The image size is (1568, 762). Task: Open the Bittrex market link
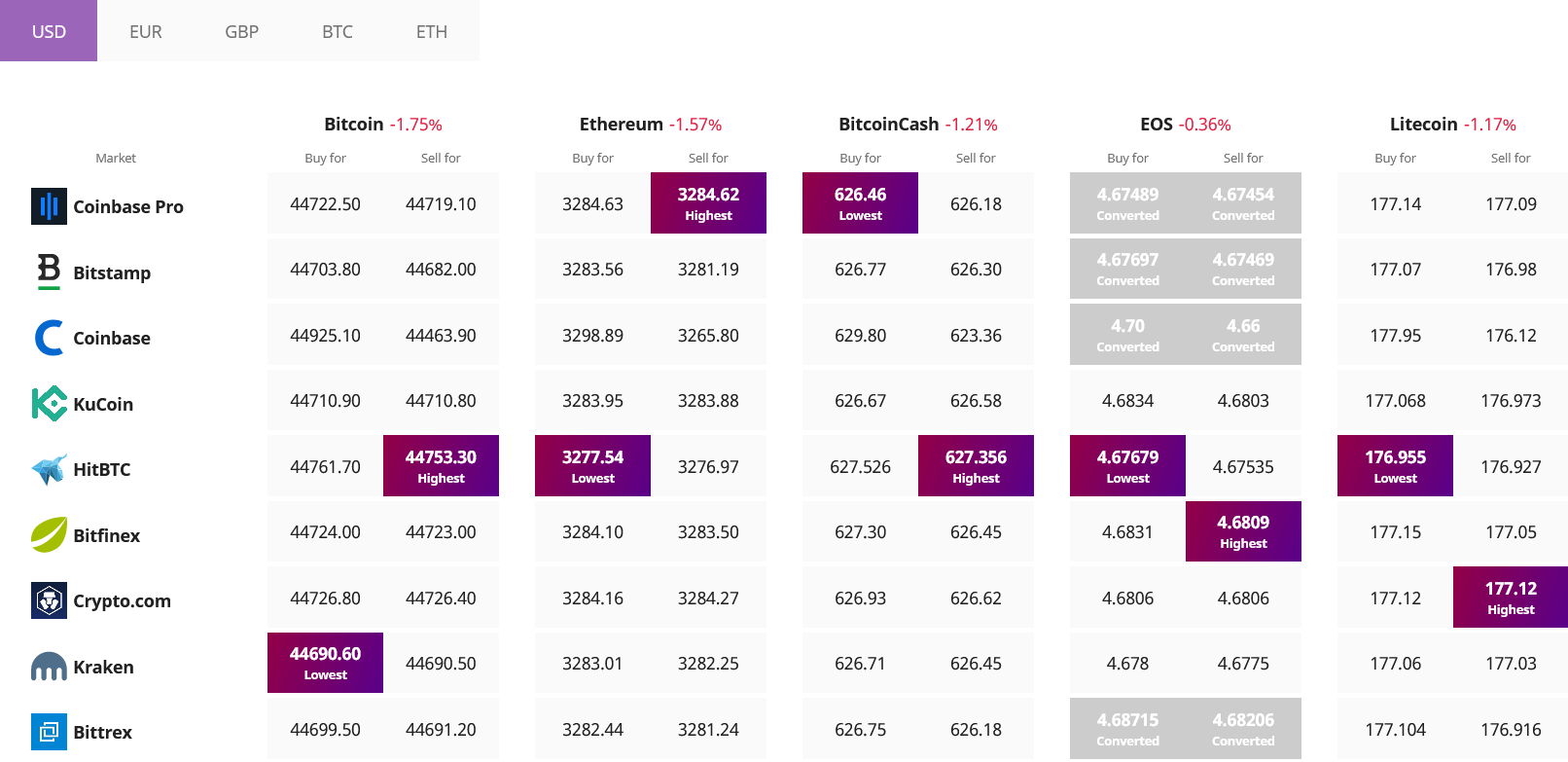pyautogui.click(x=103, y=732)
